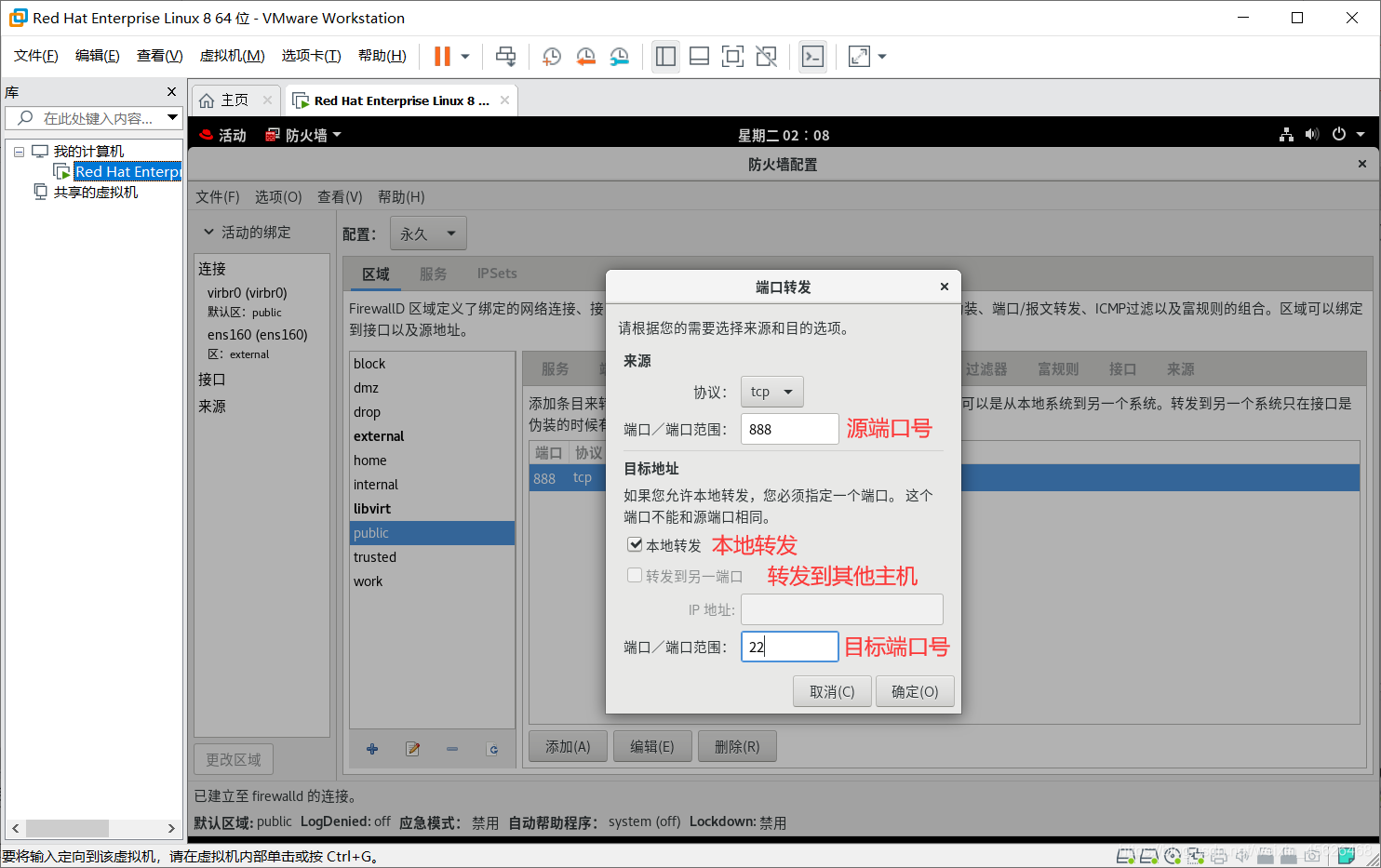The height and width of the screenshot is (868, 1381).
Task: Open the firewall 选项(O) menu
Action: (278, 196)
